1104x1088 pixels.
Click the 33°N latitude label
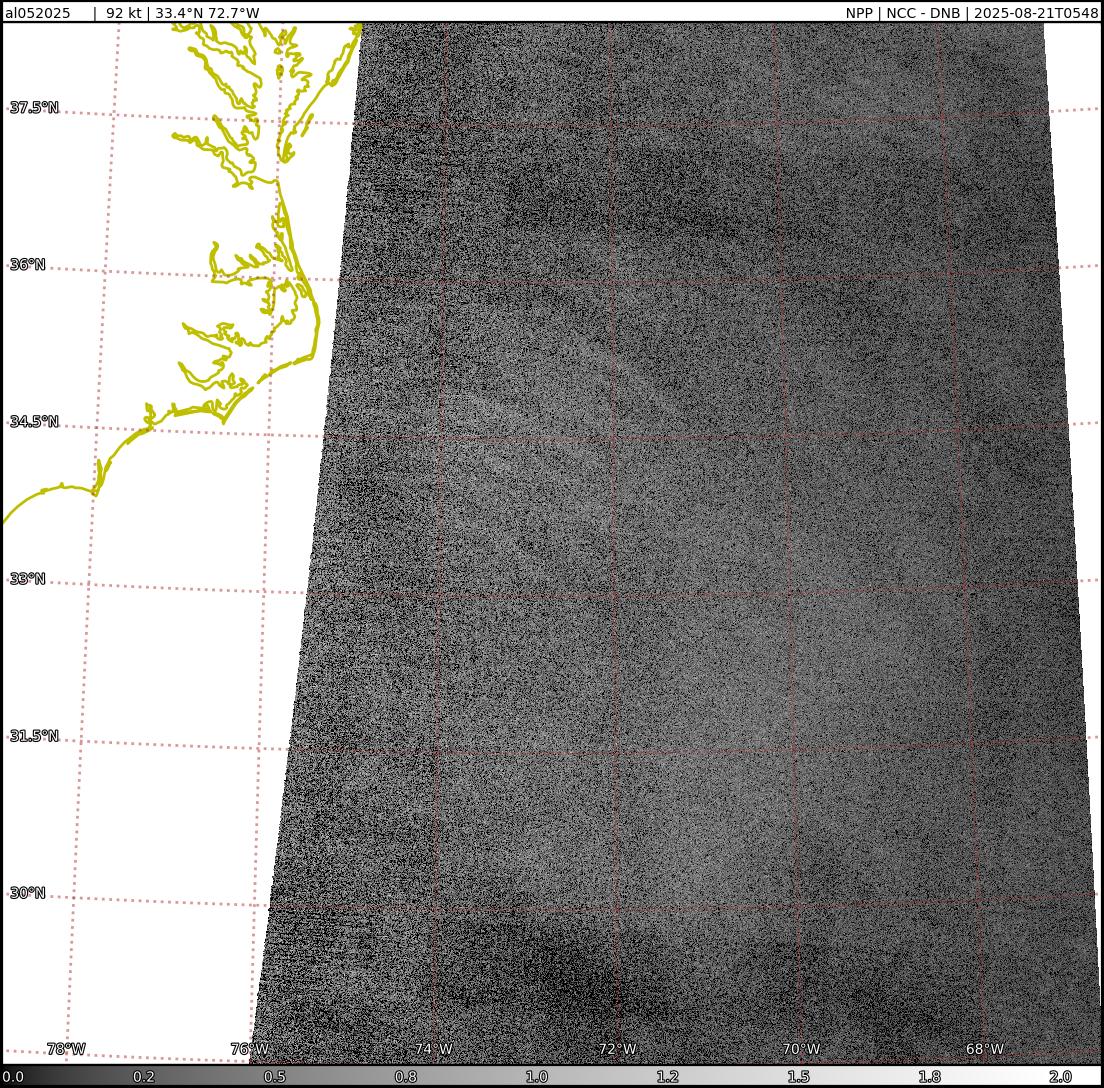[x=28, y=579]
